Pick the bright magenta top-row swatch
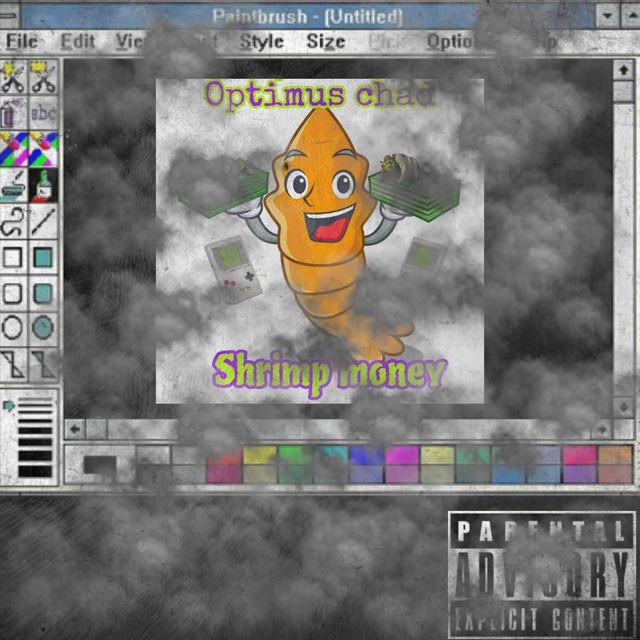Viewport: 640px width, 640px height. 402,456
